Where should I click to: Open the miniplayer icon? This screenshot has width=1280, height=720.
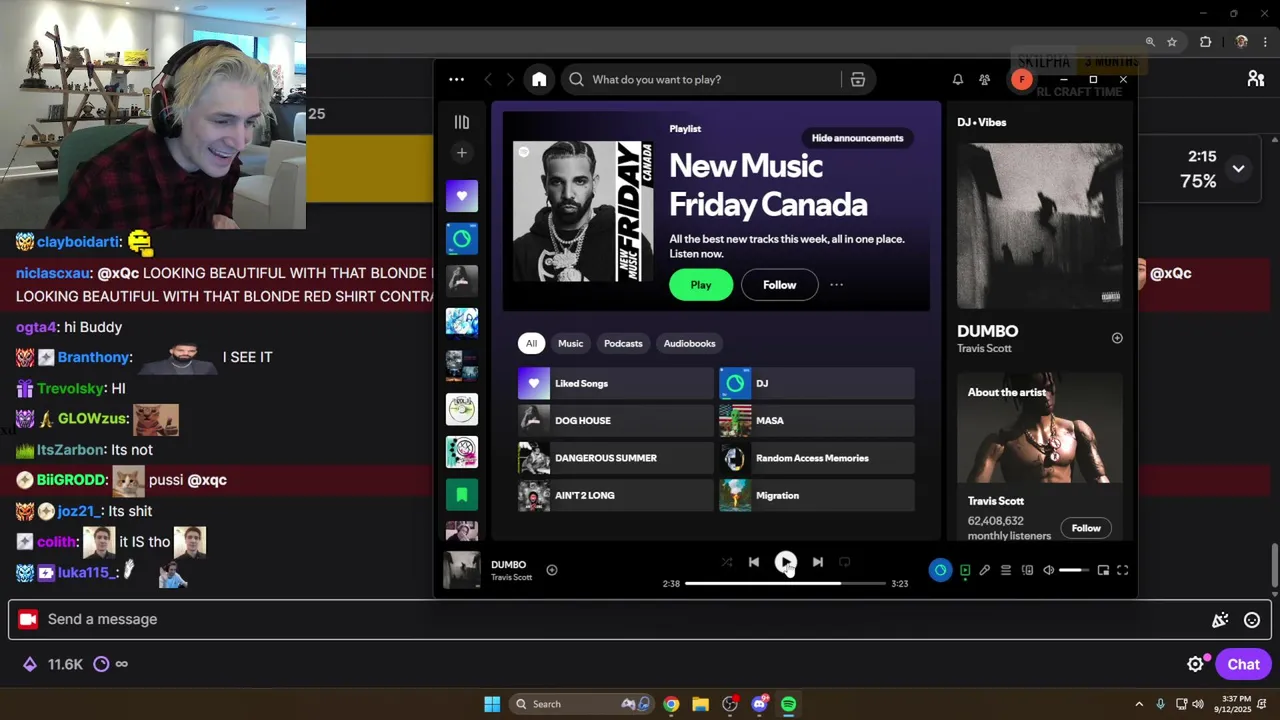point(1103,570)
